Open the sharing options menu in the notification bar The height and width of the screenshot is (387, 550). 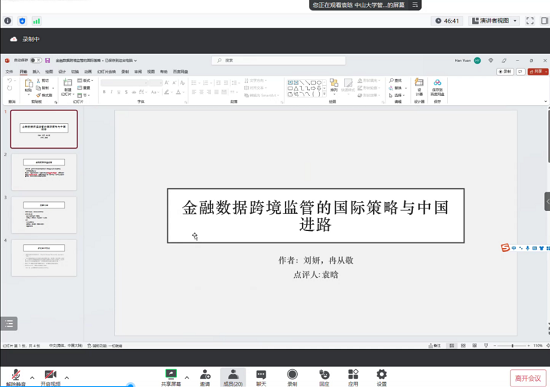[x=415, y=5]
